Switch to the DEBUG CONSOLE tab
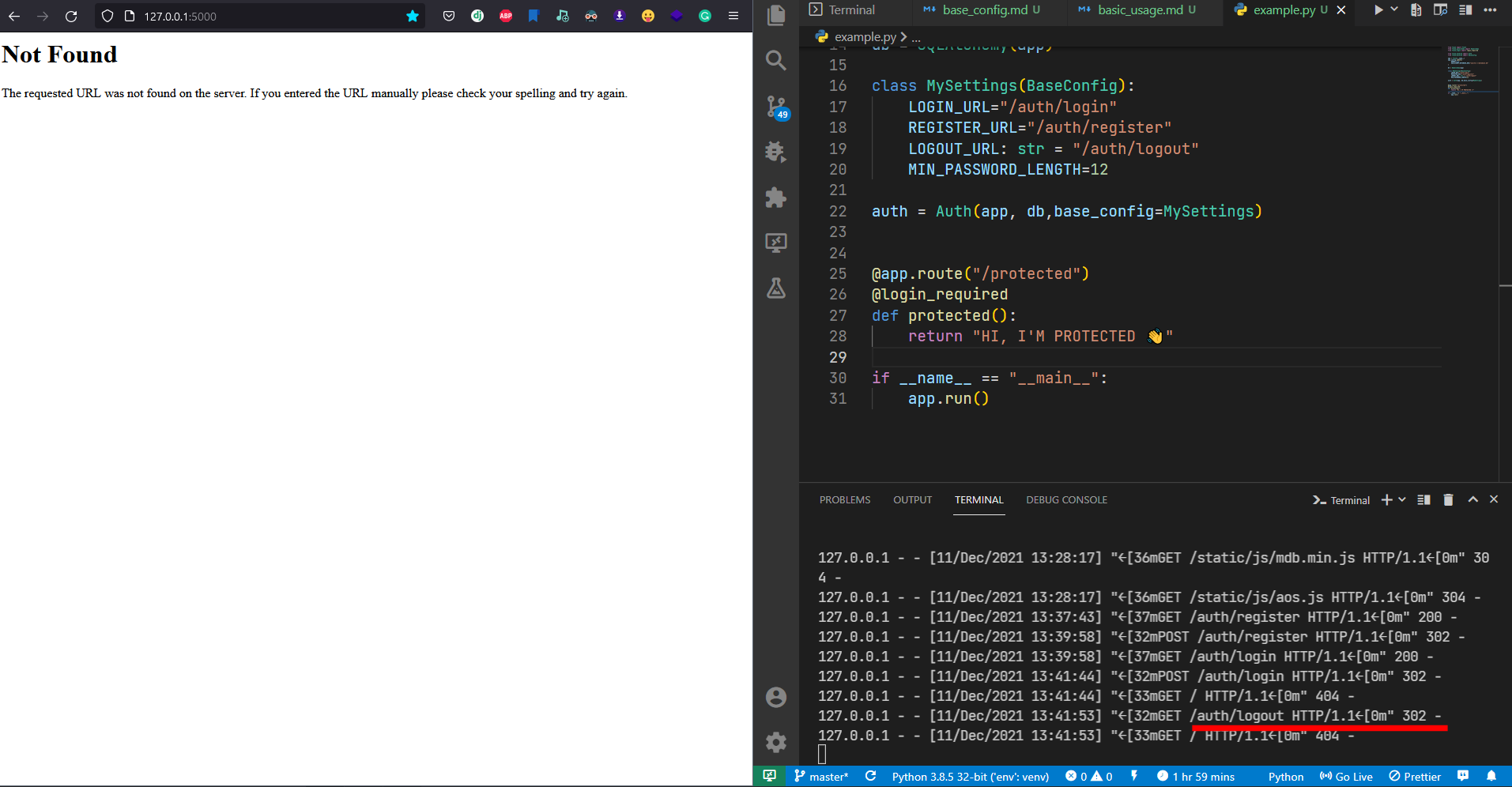Viewport: 1512px width, 787px height. tap(1066, 499)
